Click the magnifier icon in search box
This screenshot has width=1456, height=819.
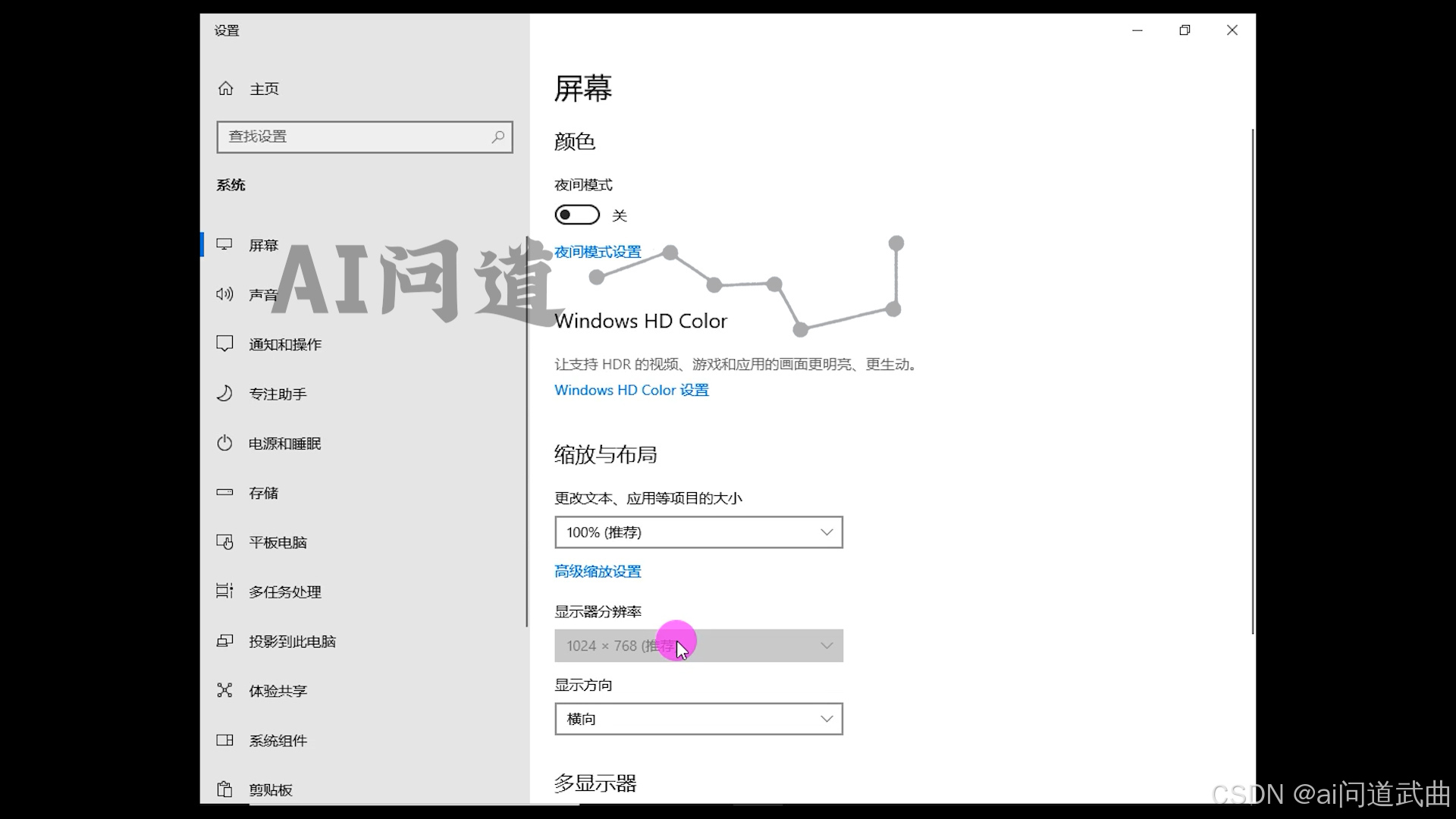point(497,137)
